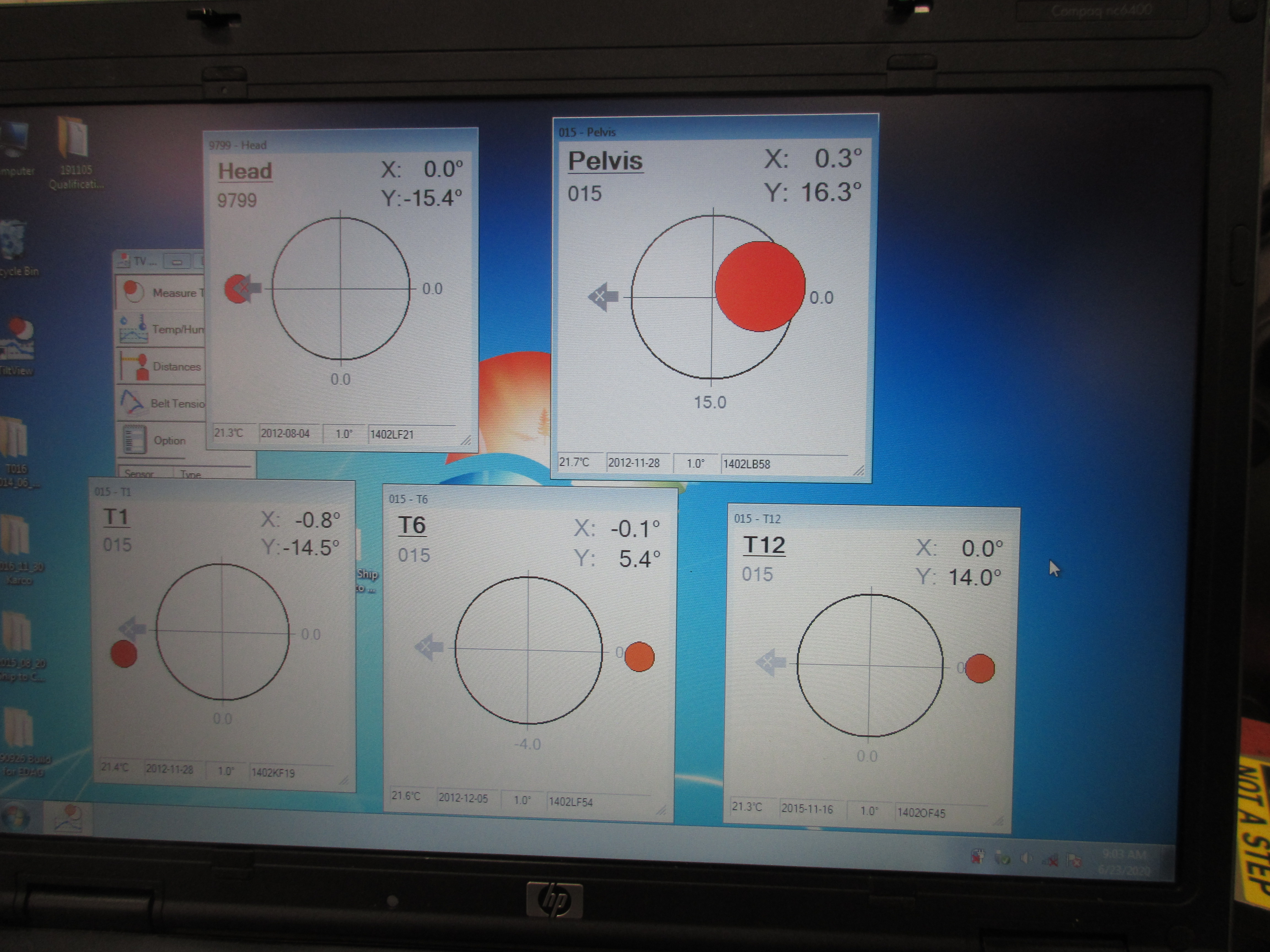The width and height of the screenshot is (1270, 952).
Task: Open the Measure Tilt tool icon
Action: (x=133, y=291)
